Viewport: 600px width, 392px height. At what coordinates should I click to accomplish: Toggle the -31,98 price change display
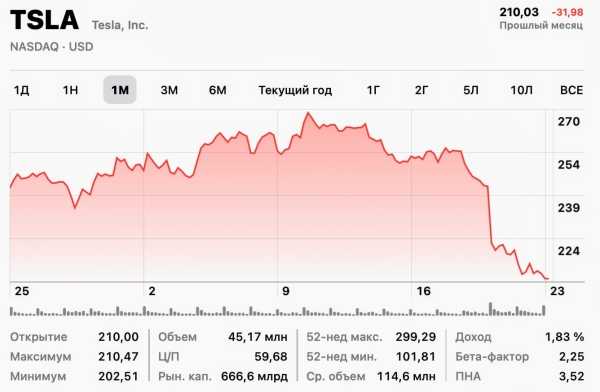(x=567, y=12)
